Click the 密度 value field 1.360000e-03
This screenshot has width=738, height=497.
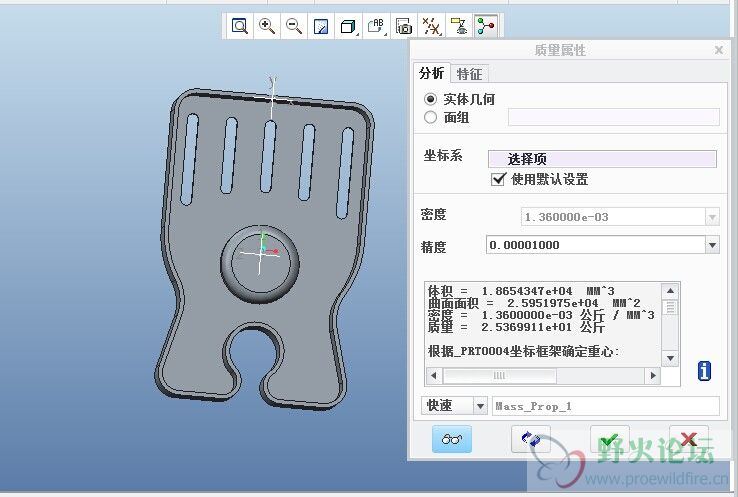(613, 217)
